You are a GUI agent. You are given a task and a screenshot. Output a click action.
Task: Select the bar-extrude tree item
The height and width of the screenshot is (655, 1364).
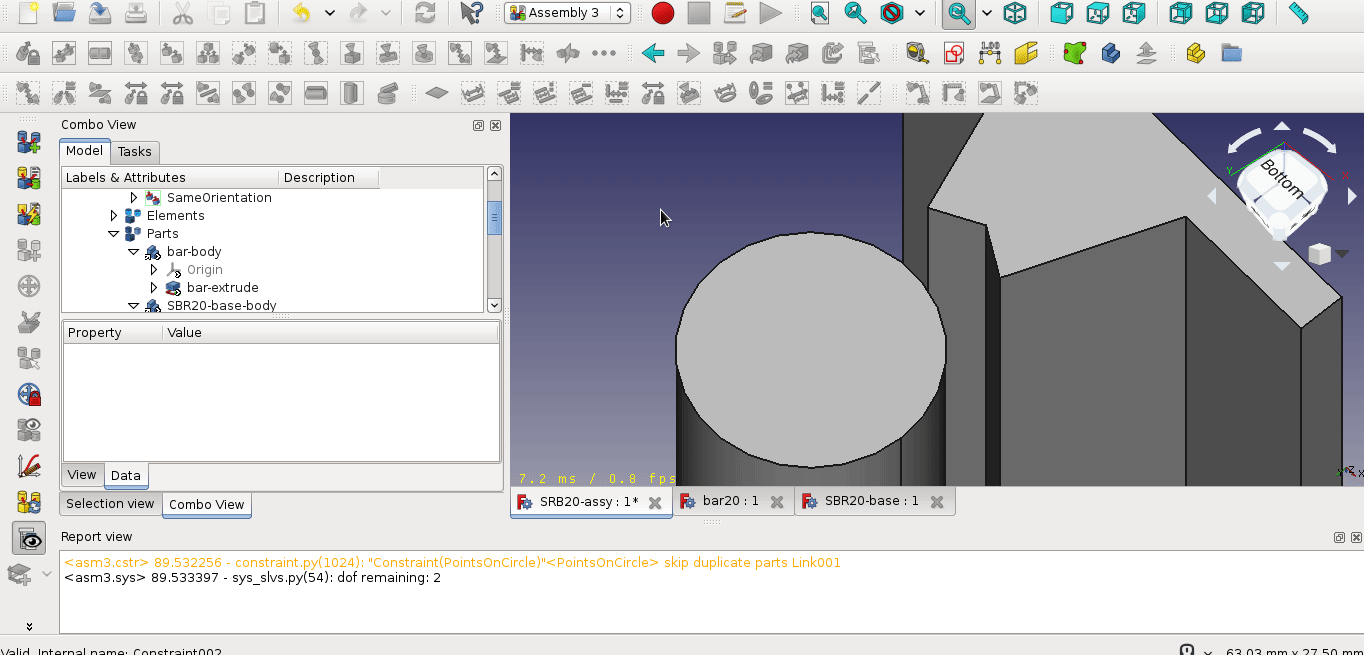[222, 287]
